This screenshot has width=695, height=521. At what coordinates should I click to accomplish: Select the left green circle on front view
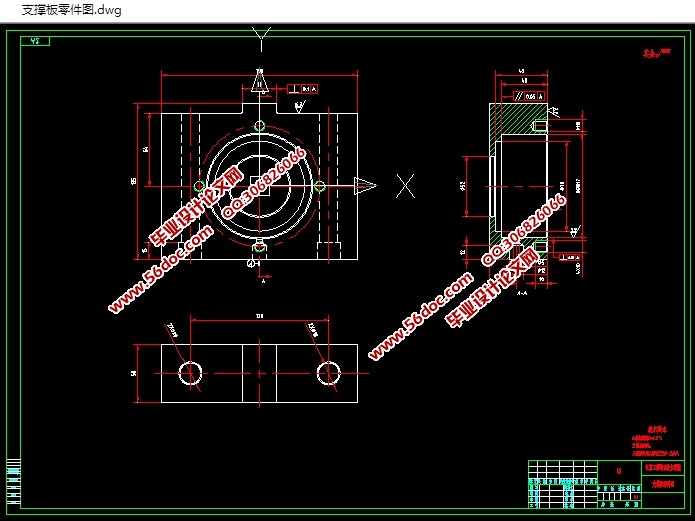(199, 186)
